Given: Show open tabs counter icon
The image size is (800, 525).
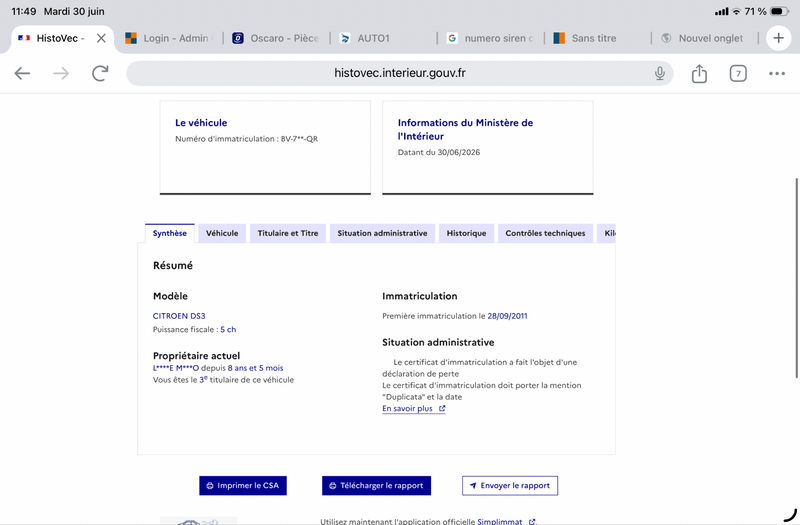Looking at the screenshot, I should click(x=738, y=73).
